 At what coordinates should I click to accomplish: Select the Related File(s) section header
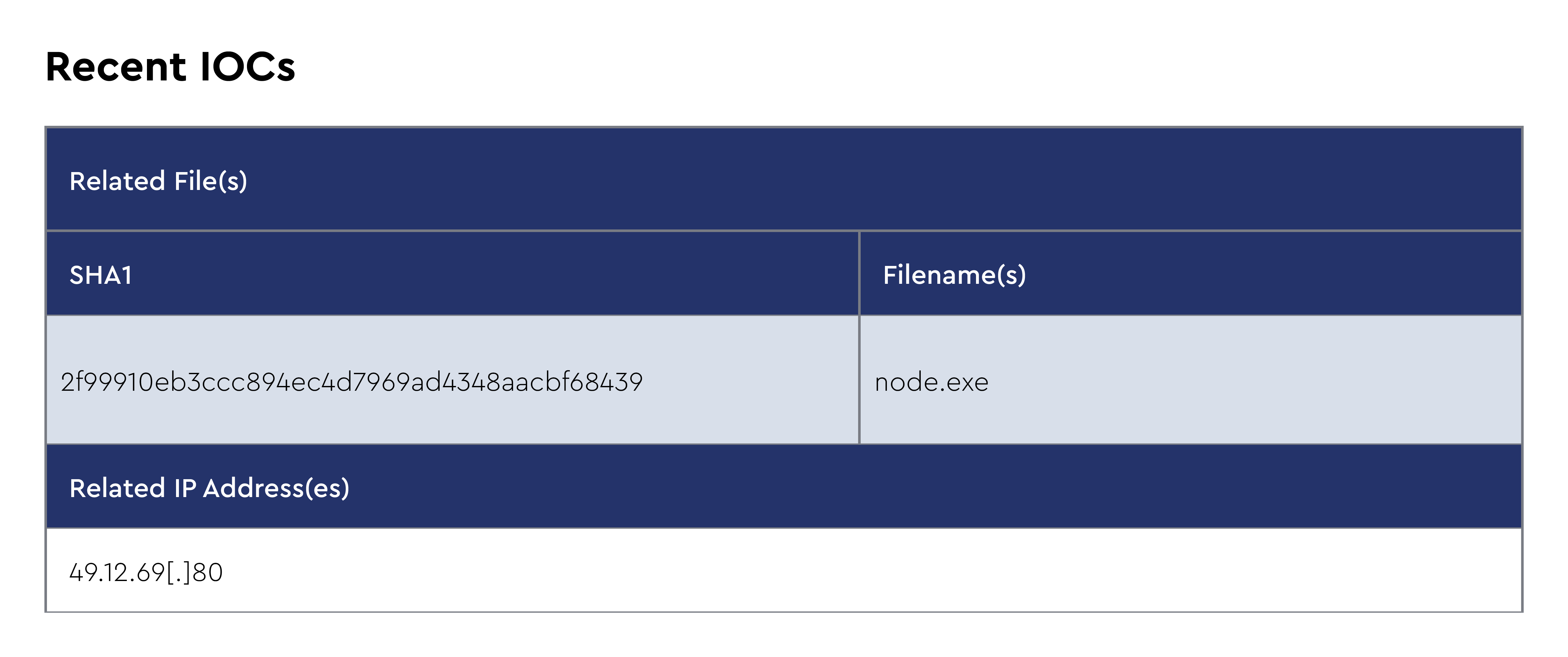click(158, 181)
